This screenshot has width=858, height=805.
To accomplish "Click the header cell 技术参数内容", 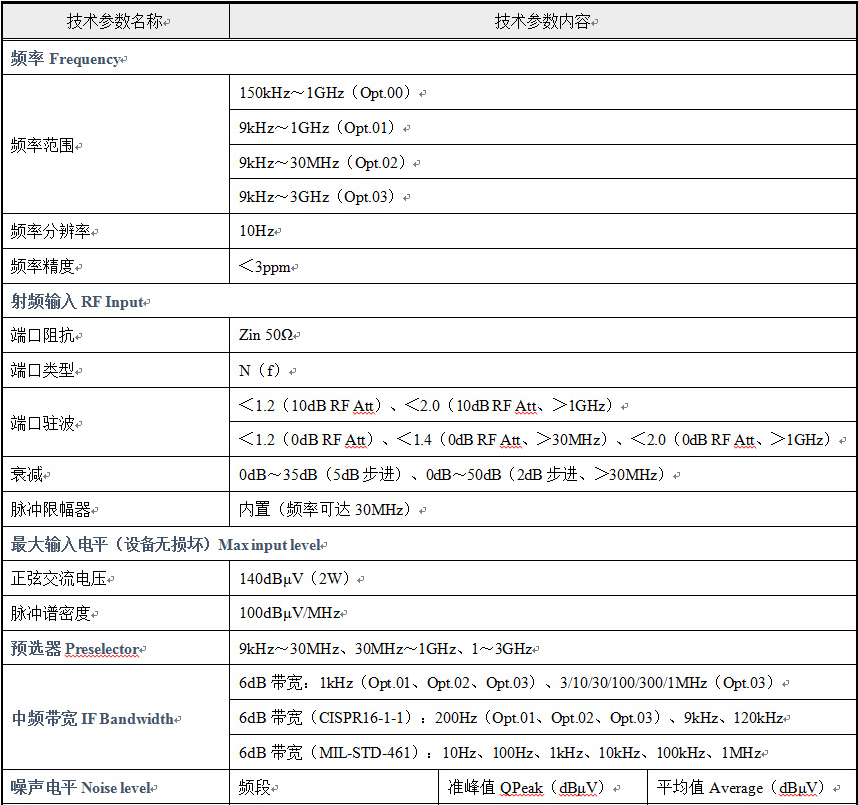I will (x=543, y=21).
